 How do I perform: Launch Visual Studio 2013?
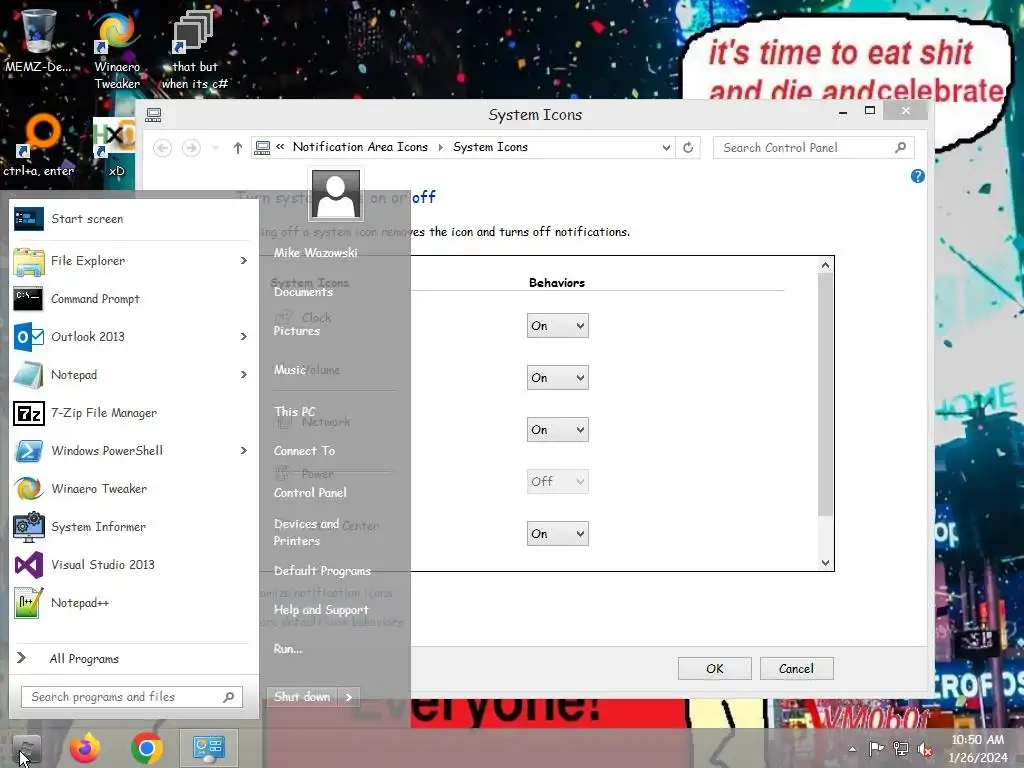tap(131, 565)
